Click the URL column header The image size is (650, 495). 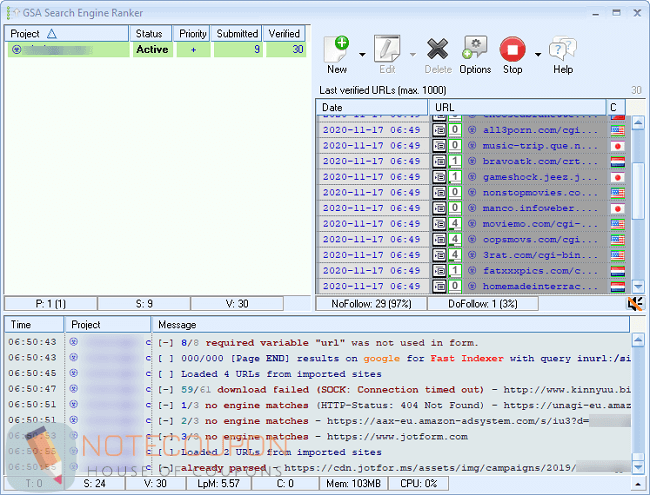pyautogui.click(x=517, y=107)
